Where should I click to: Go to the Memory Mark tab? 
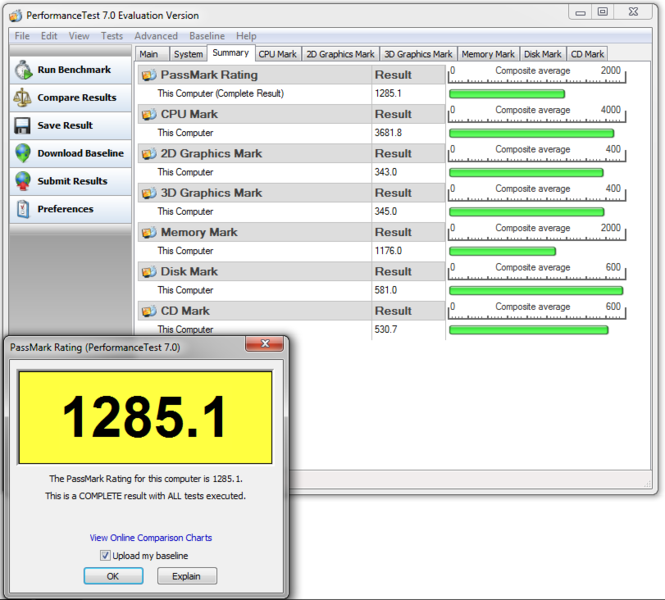click(488, 54)
